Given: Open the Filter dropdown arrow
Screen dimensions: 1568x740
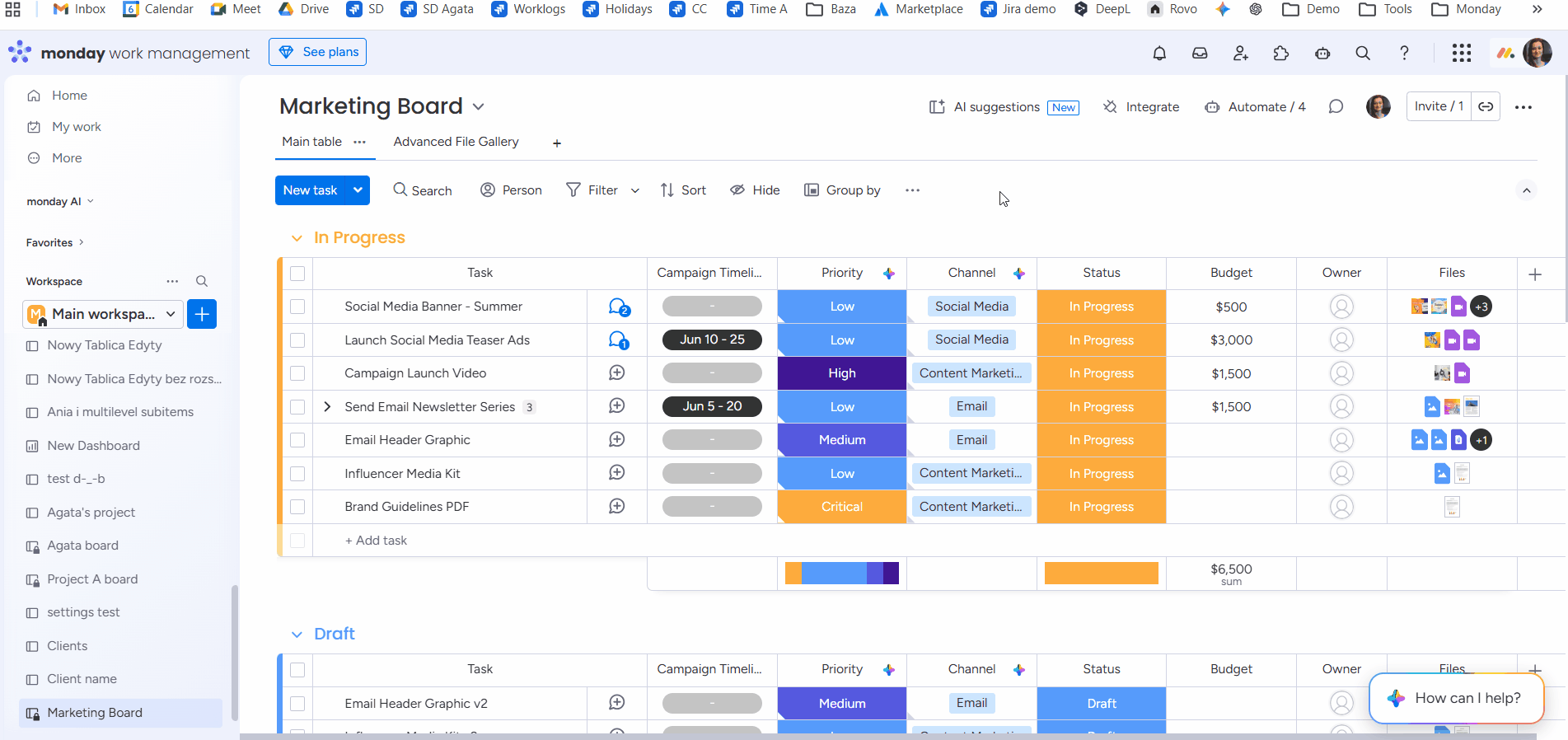Looking at the screenshot, I should [635, 191].
